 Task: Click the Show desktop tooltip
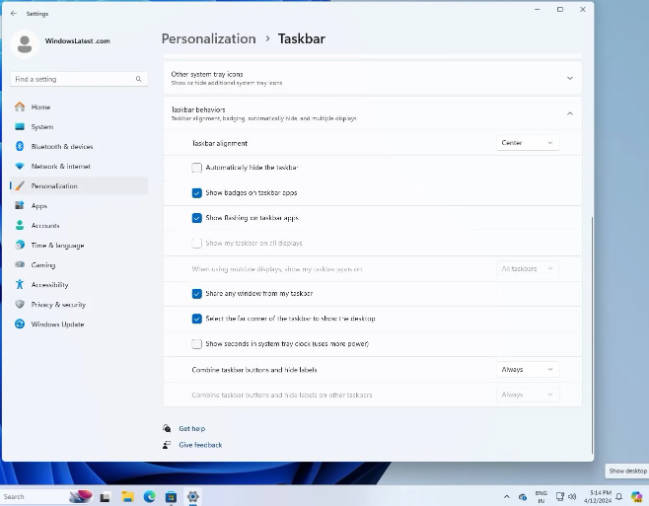tap(627, 471)
